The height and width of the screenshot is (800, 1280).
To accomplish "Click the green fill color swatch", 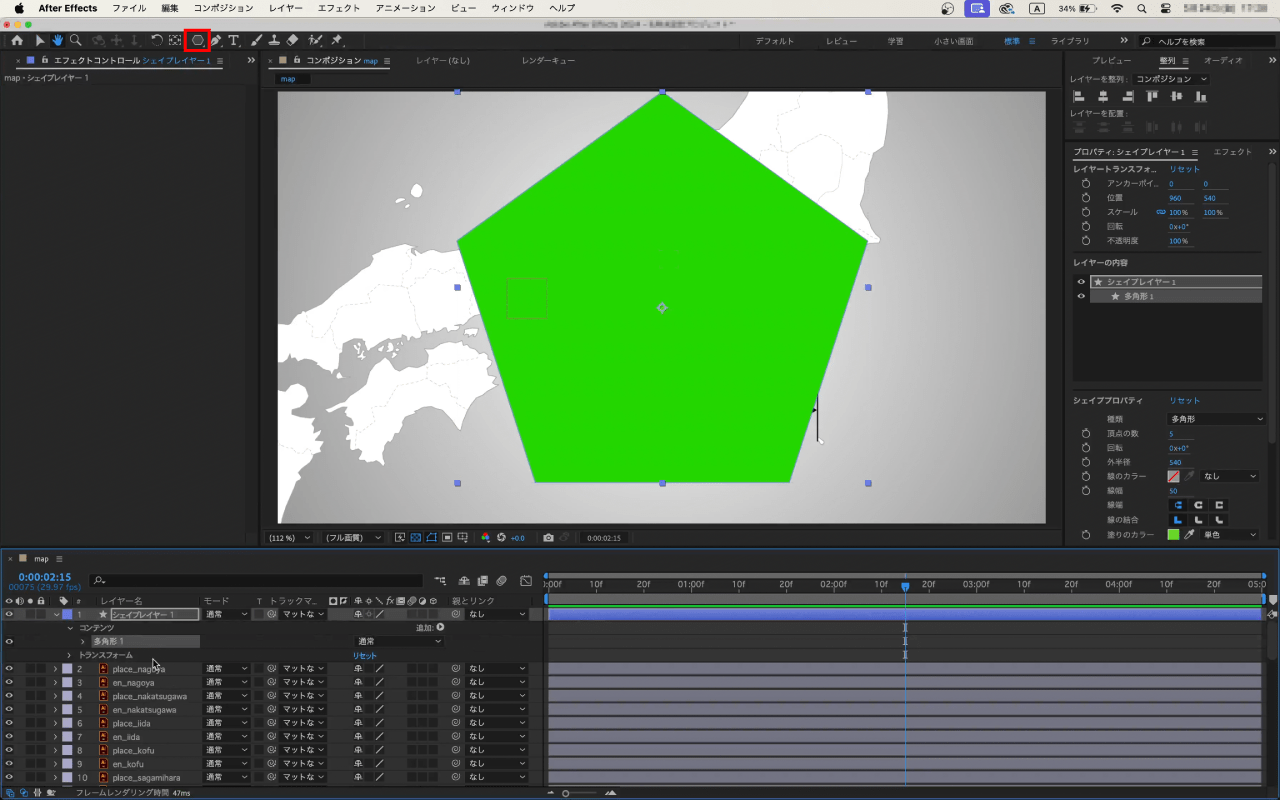I will (x=1173, y=535).
